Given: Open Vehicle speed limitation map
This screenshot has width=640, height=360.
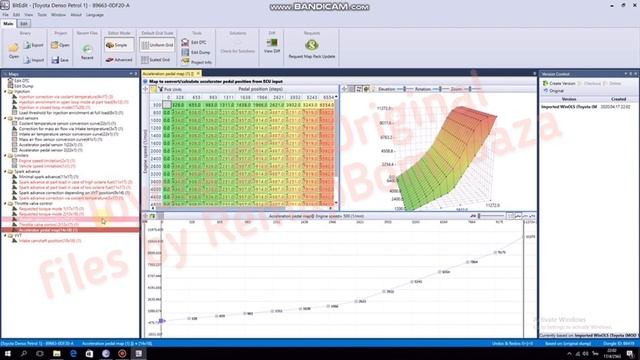Looking at the screenshot, I should click(47, 166).
